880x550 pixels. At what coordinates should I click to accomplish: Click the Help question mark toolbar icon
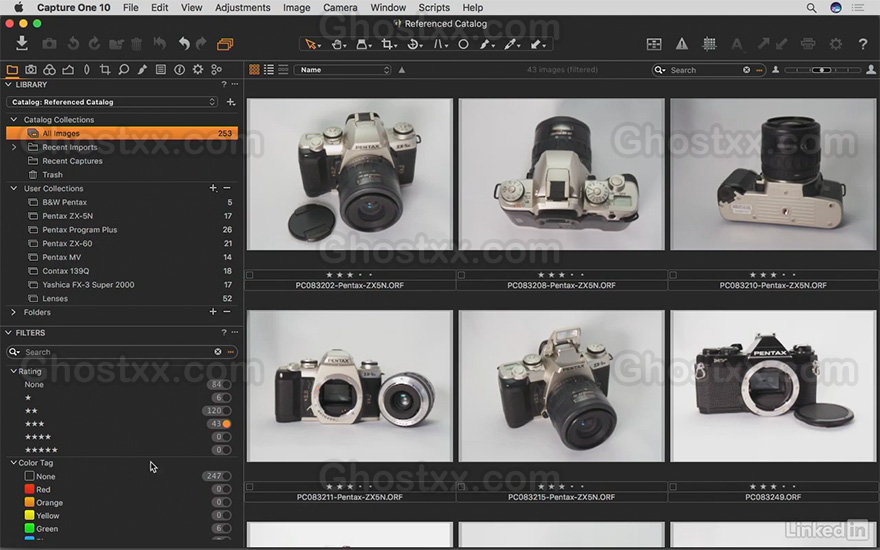[863, 44]
